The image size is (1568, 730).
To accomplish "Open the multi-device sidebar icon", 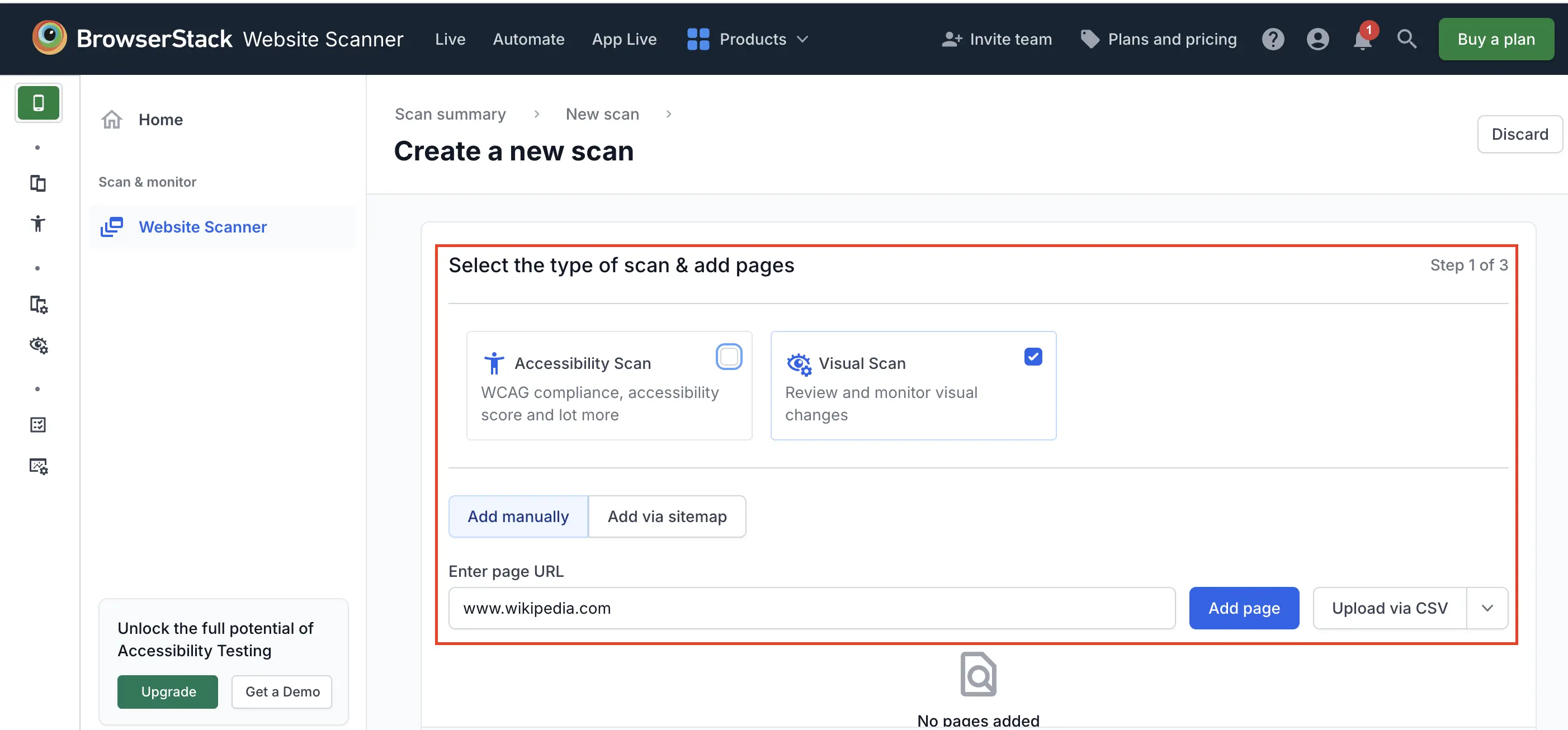I will coord(37,183).
